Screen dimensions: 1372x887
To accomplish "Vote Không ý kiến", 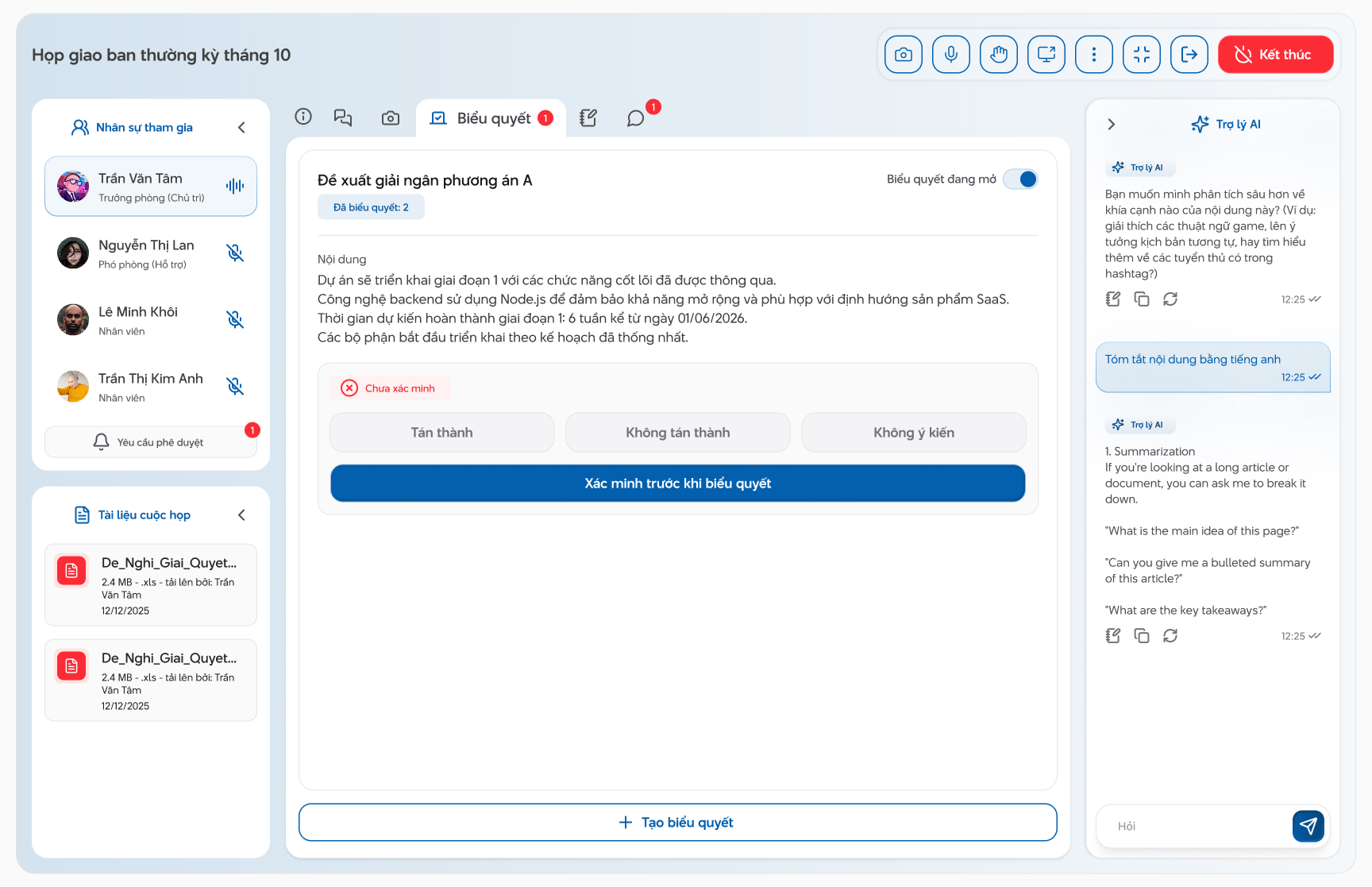I will point(914,433).
